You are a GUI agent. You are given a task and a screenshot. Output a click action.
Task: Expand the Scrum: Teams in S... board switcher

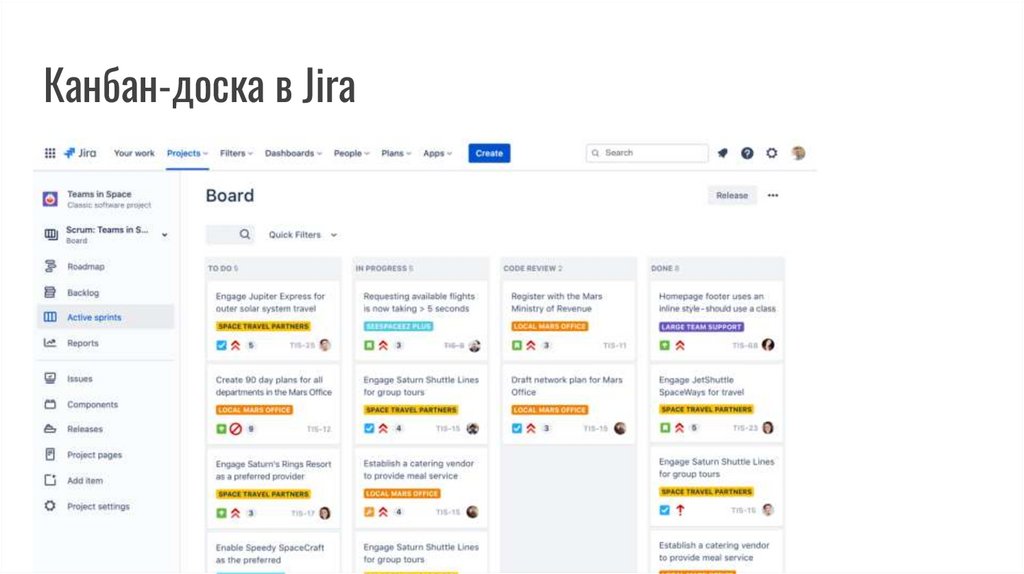coord(165,234)
